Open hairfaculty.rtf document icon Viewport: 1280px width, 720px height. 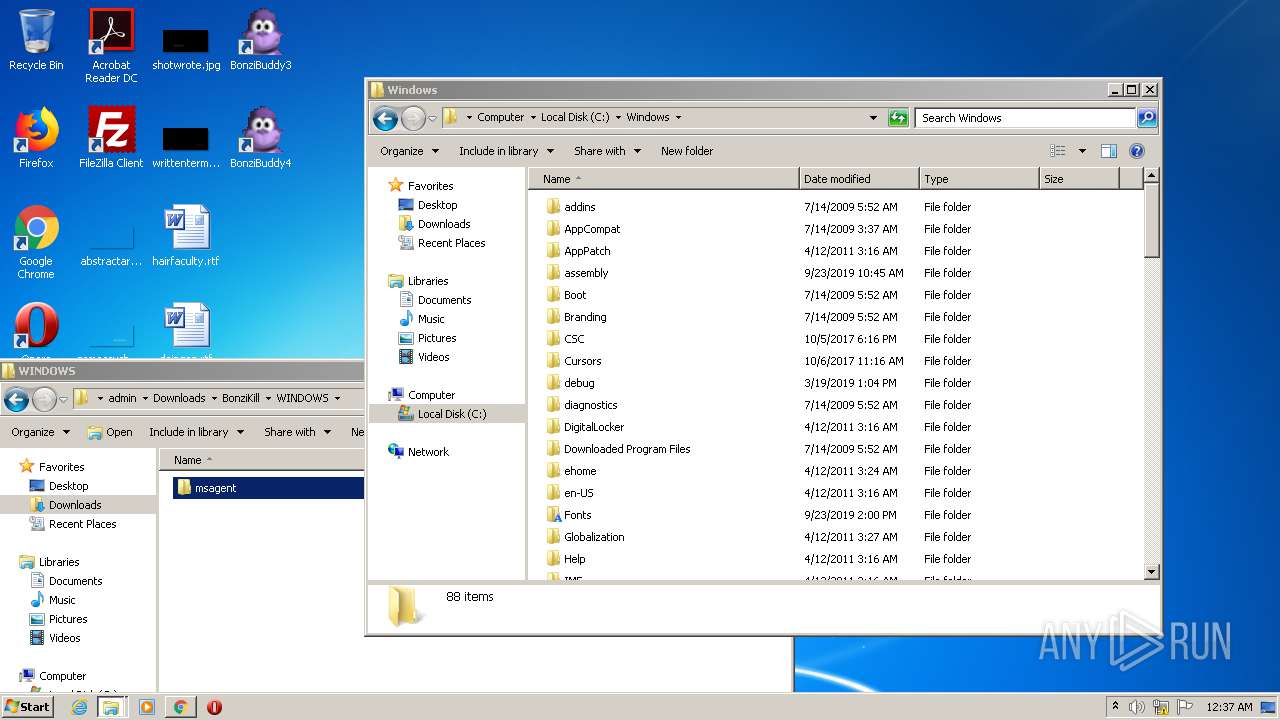pos(186,236)
